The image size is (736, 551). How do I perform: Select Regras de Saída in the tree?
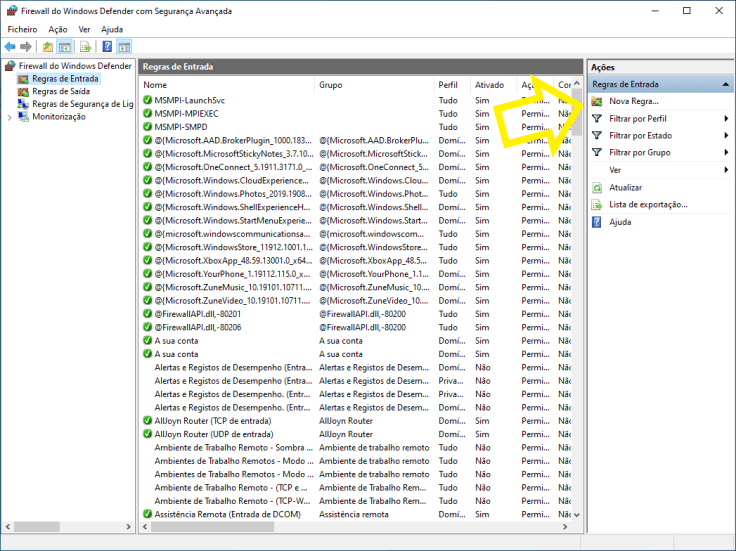tap(62, 91)
